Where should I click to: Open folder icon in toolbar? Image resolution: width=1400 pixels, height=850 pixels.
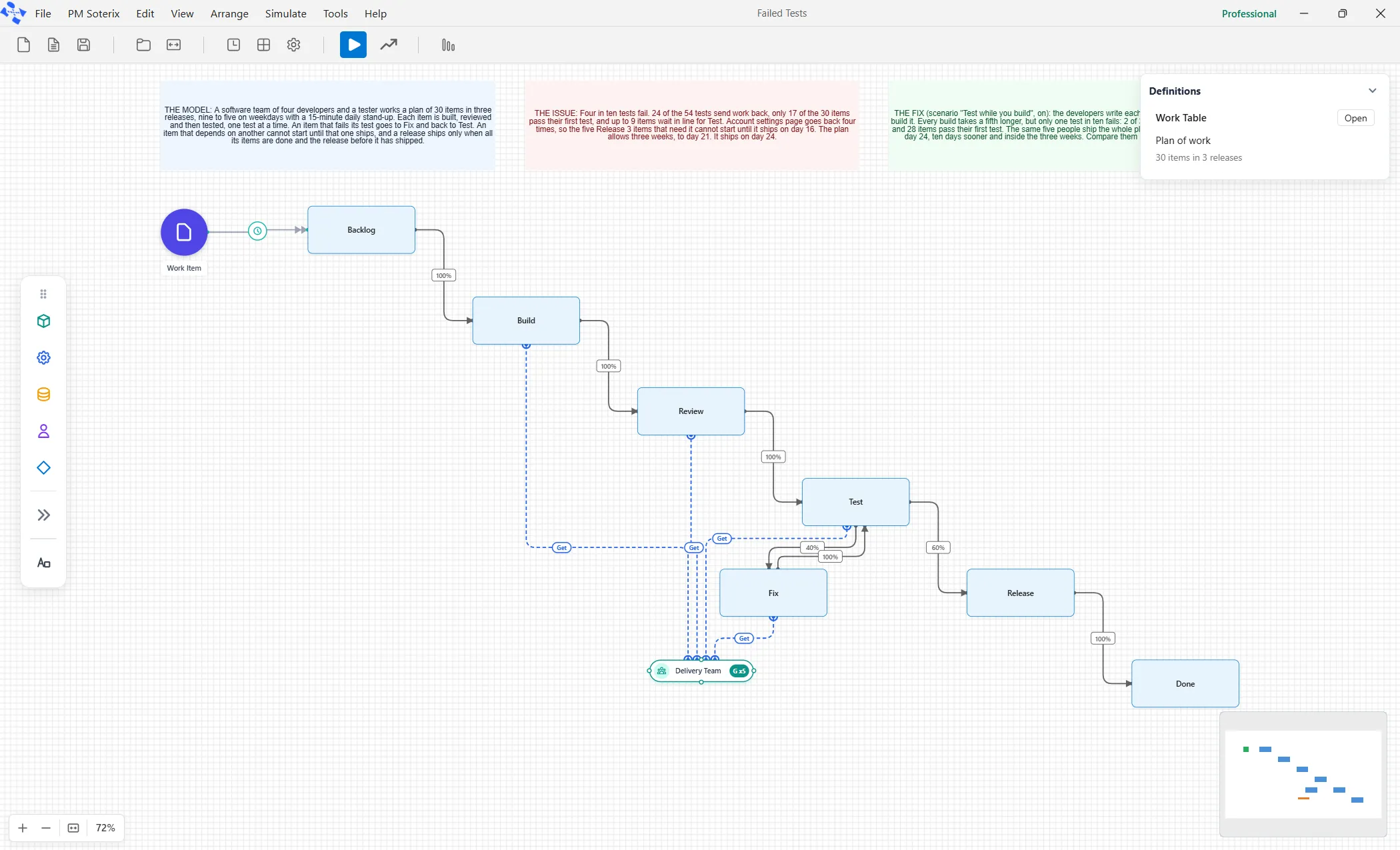point(143,45)
